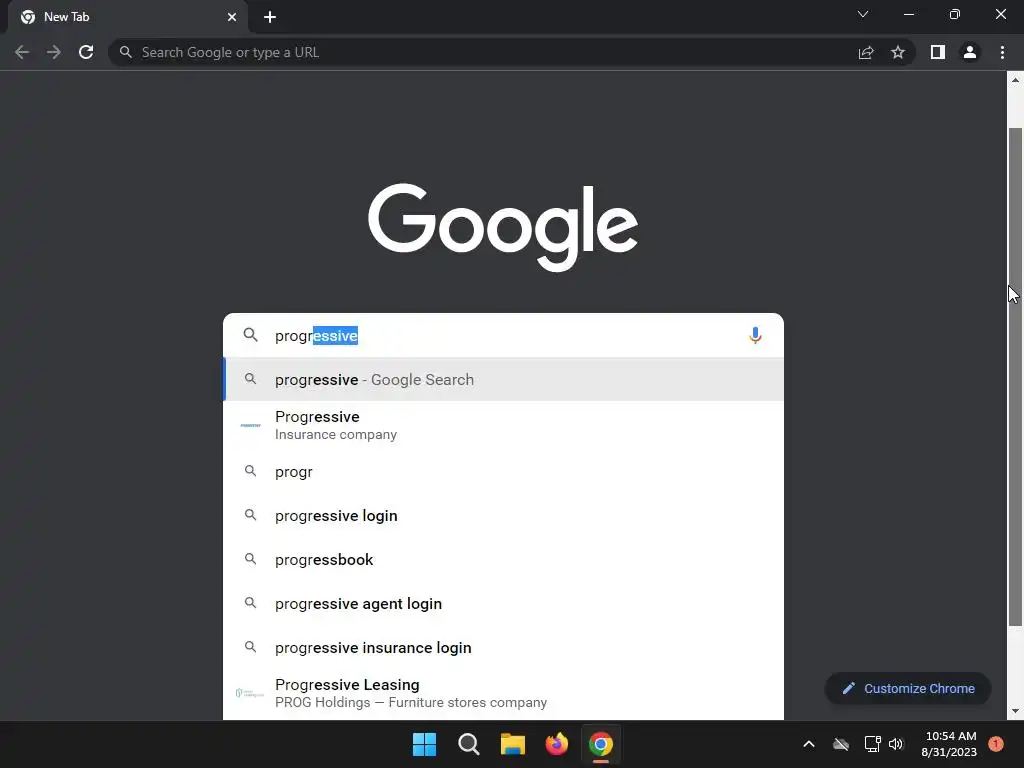Screen dimensions: 1024x768
Task: Open network settings tray icon
Action: 872,744
